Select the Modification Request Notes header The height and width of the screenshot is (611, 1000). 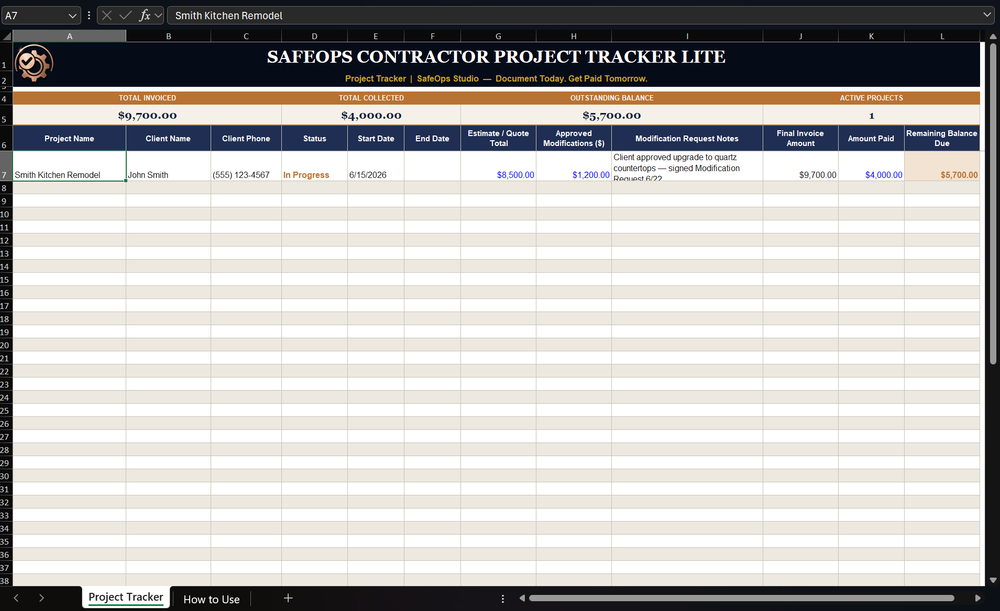click(687, 138)
